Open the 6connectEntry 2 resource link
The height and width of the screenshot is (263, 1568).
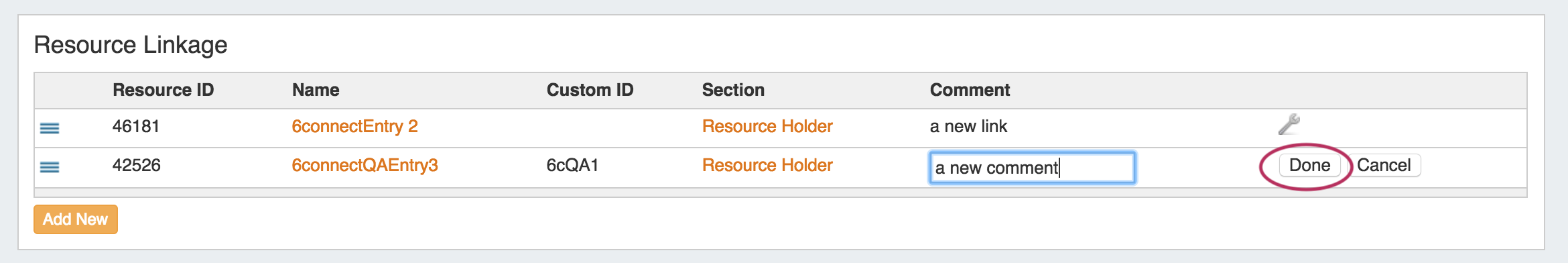click(x=354, y=126)
